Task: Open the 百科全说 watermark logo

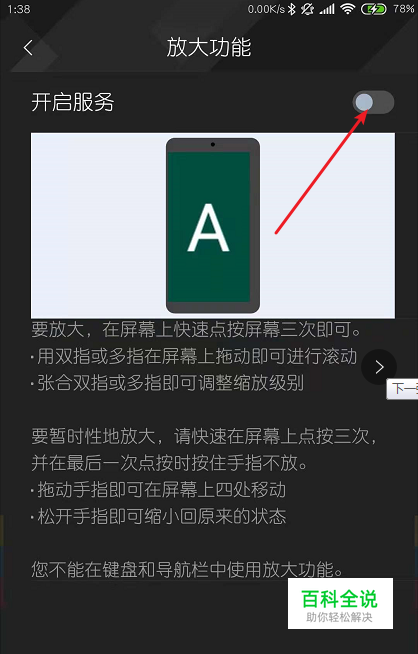Action: [x=340, y=604]
